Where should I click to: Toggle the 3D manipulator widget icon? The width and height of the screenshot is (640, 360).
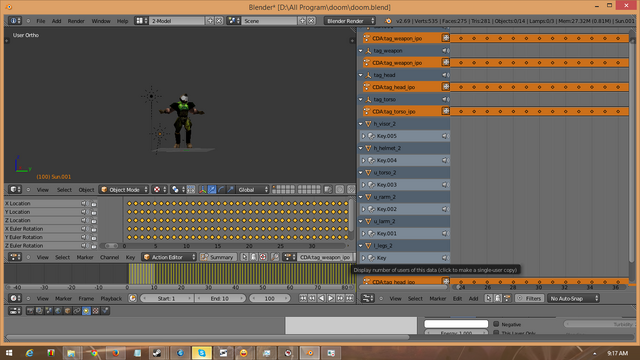tap(202, 189)
